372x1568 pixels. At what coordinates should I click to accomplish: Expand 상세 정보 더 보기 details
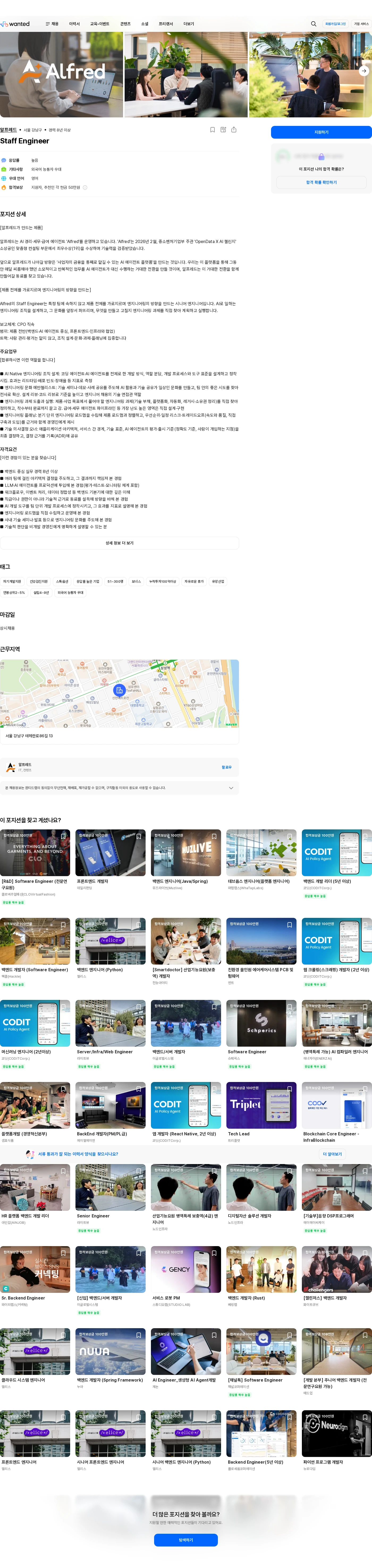pos(119,543)
